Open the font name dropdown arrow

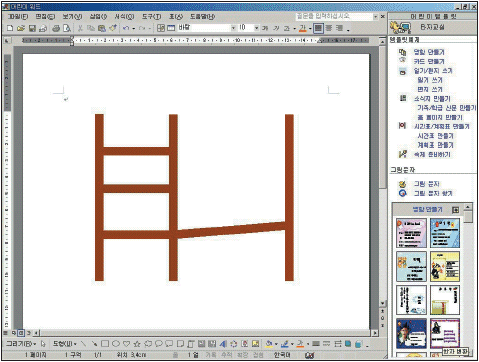(233, 28)
